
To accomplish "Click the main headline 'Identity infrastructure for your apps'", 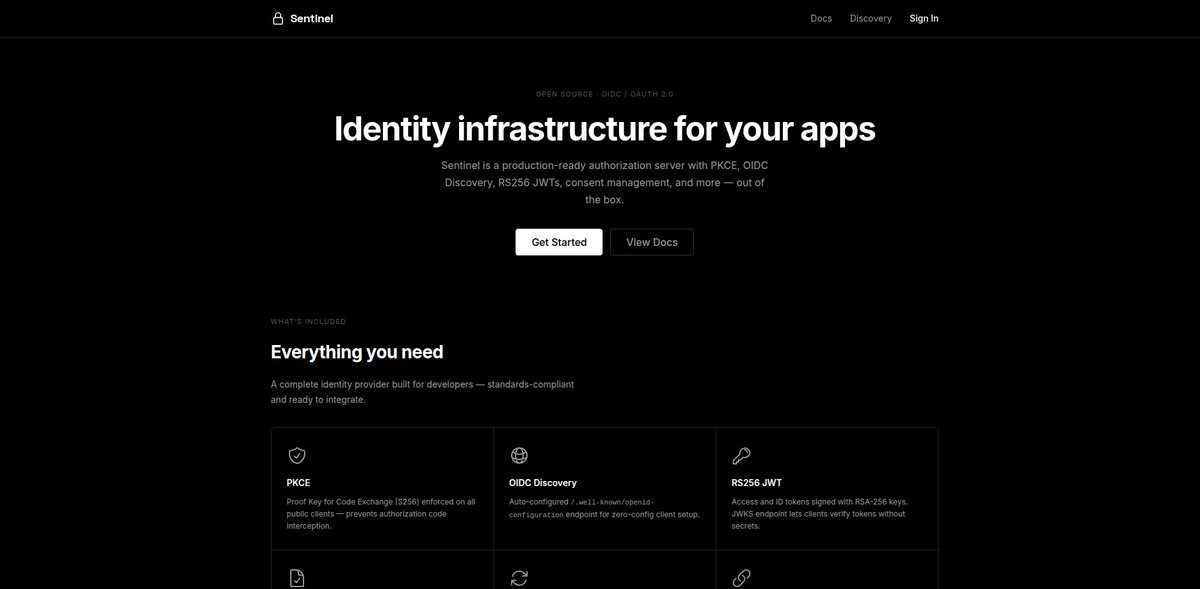I will 604,129.
